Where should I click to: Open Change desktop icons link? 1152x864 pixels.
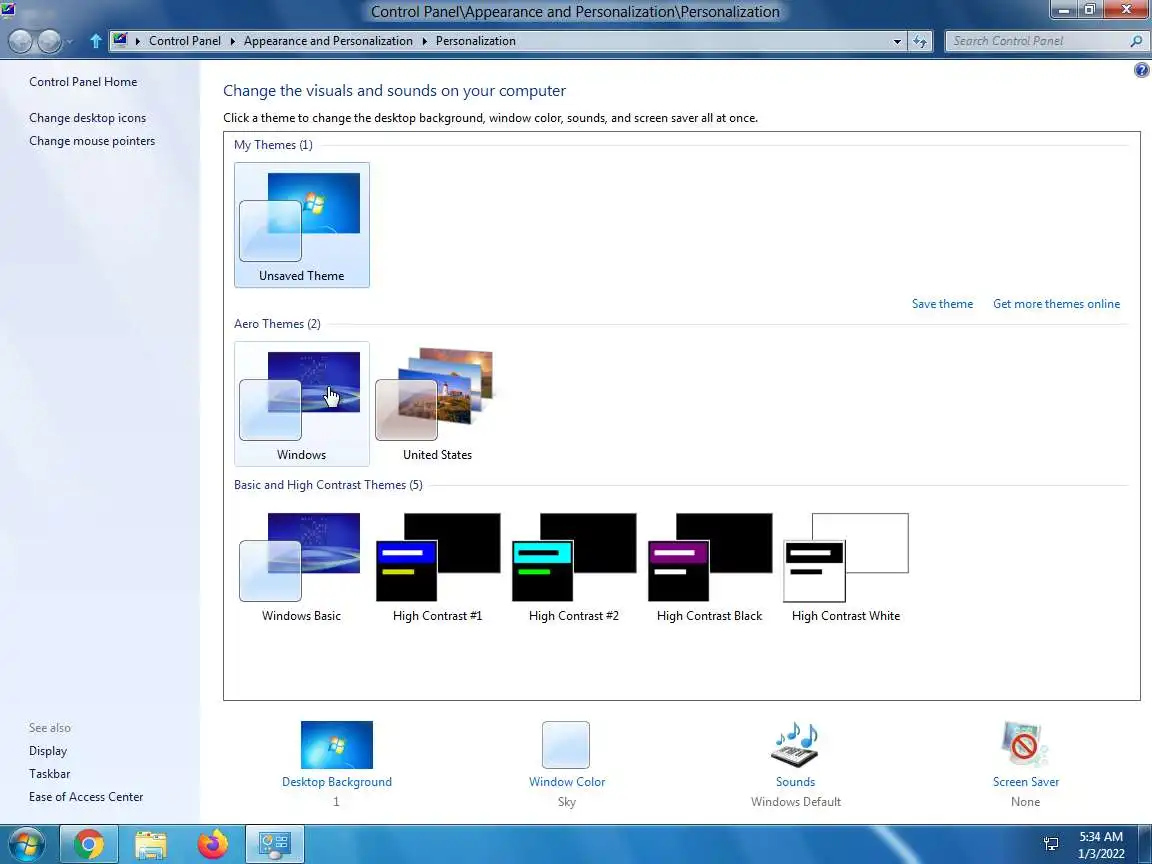(x=87, y=118)
